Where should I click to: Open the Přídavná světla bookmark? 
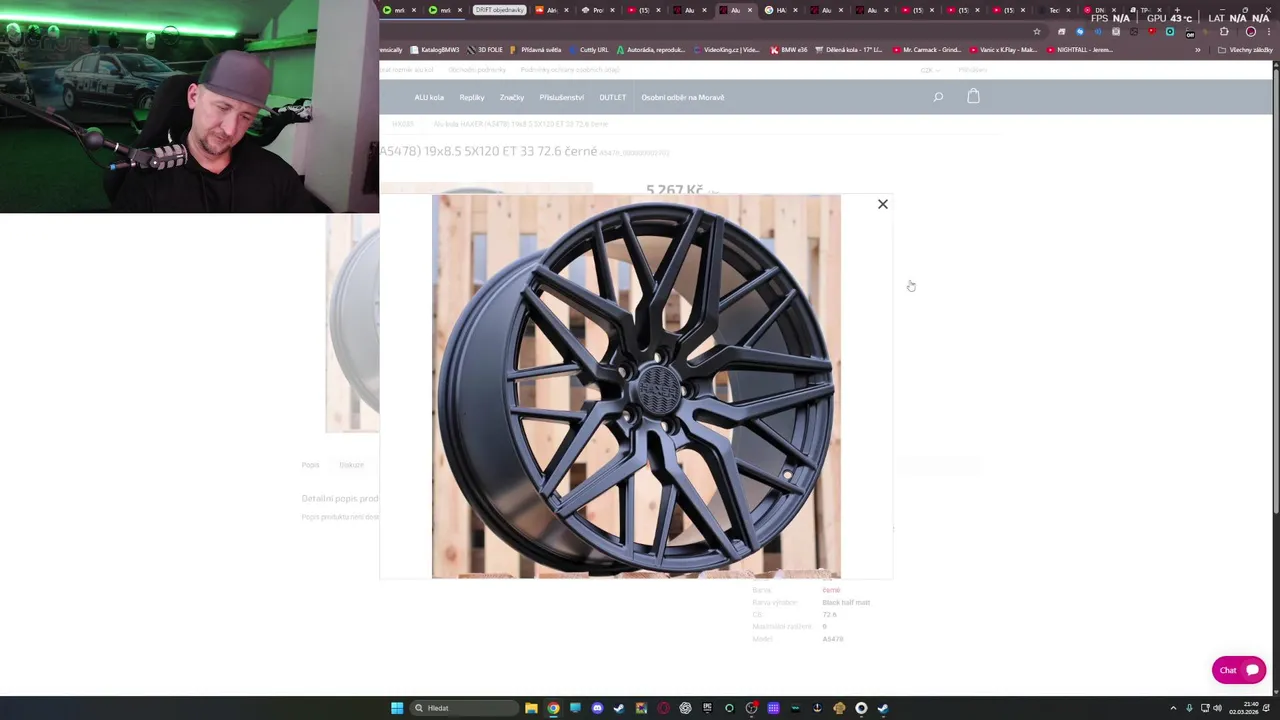tap(536, 50)
